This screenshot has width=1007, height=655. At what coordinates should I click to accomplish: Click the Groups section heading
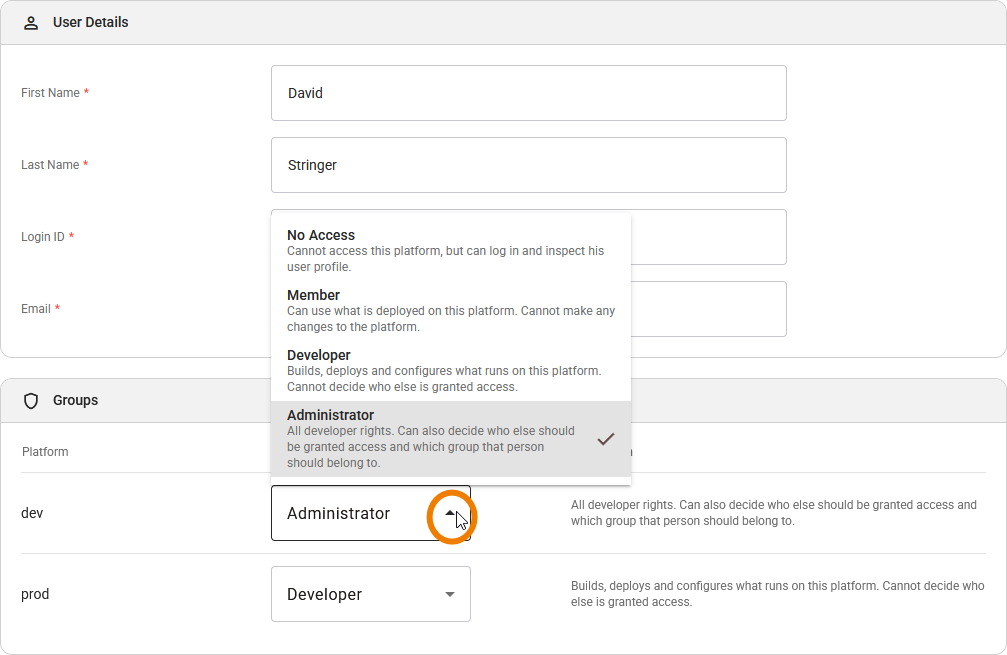tap(75, 400)
